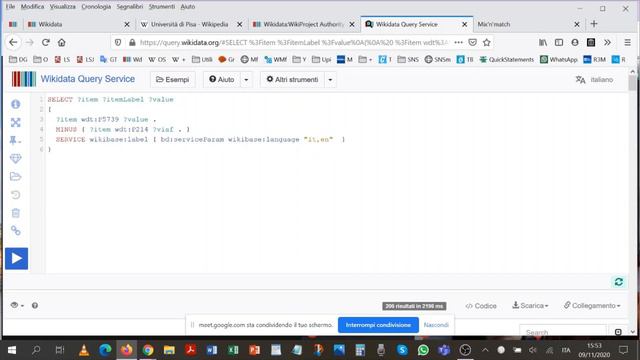This screenshot has width=640, height=360.
Task: Go to browser home page
Action: [62, 42]
